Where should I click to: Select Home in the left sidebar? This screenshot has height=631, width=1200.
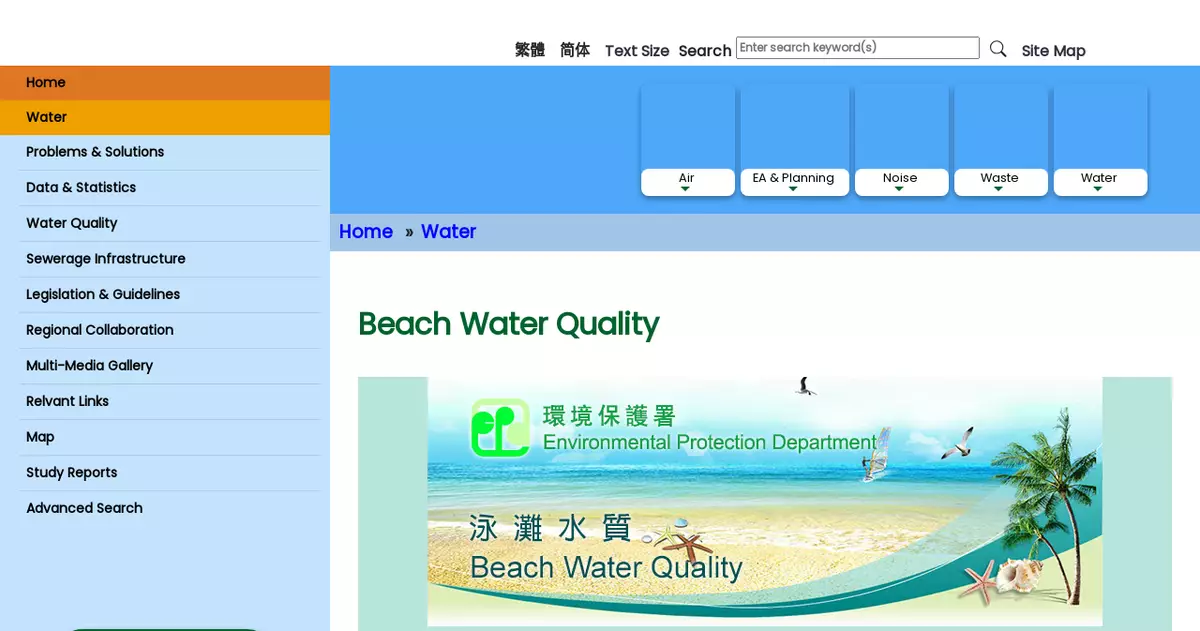[46, 83]
